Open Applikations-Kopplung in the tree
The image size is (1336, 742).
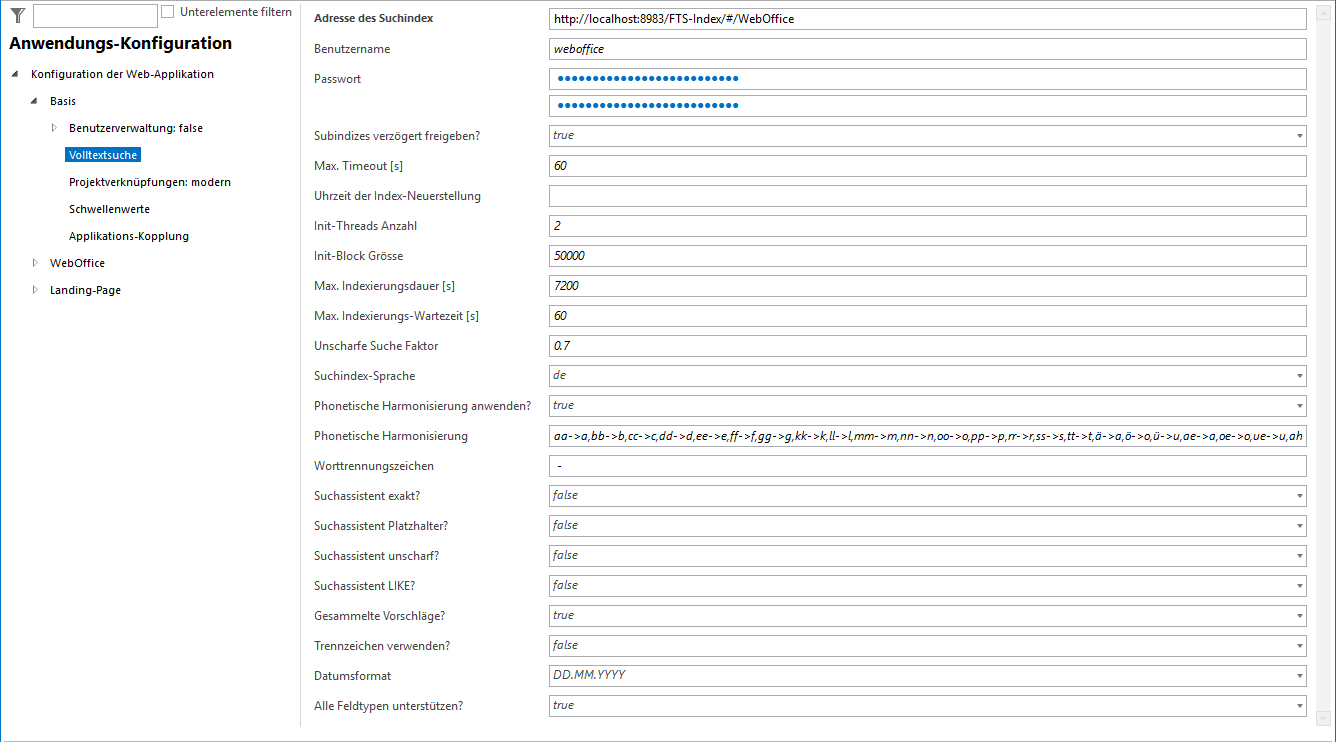[x=129, y=236]
